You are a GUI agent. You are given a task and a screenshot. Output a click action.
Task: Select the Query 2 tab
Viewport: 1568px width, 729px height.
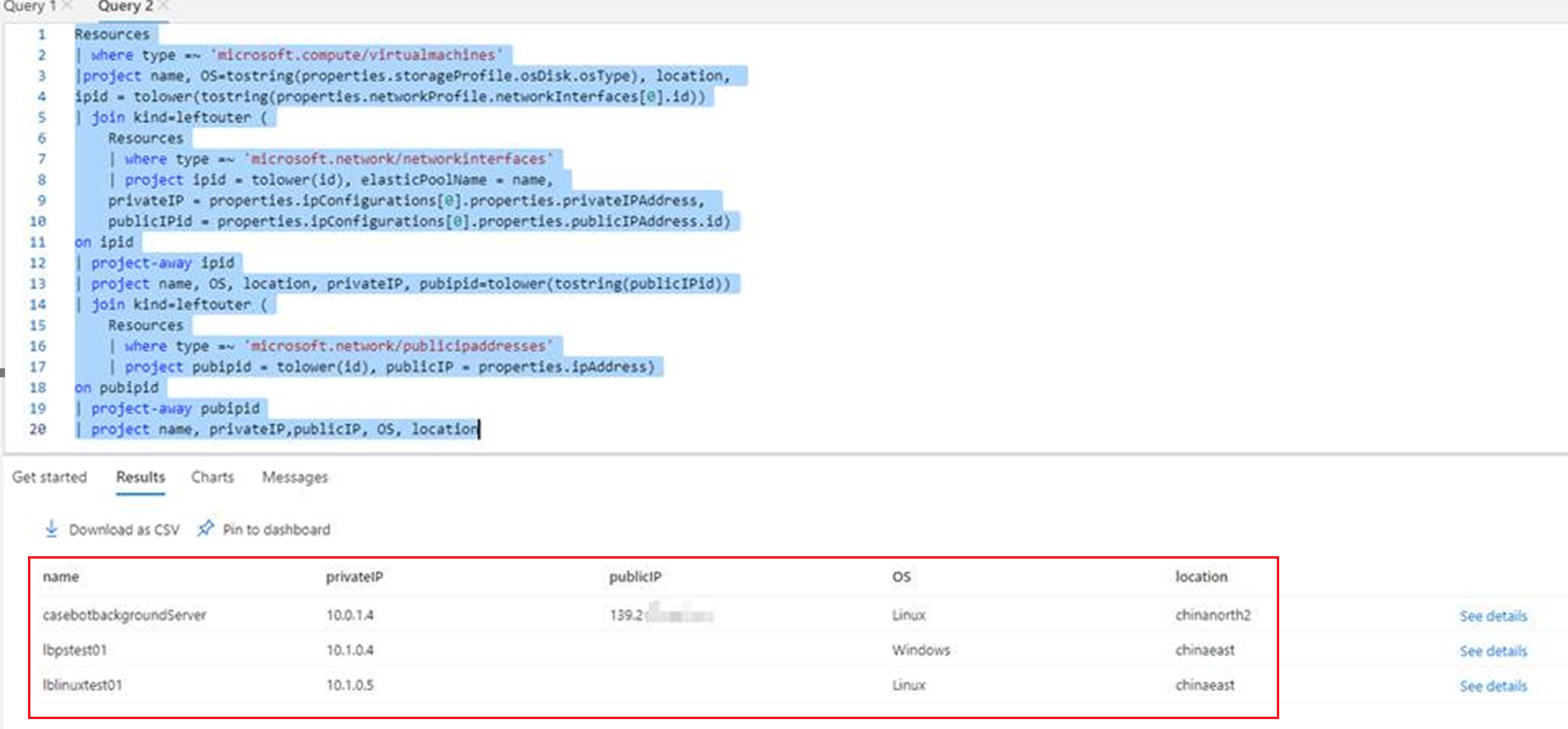point(125,7)
